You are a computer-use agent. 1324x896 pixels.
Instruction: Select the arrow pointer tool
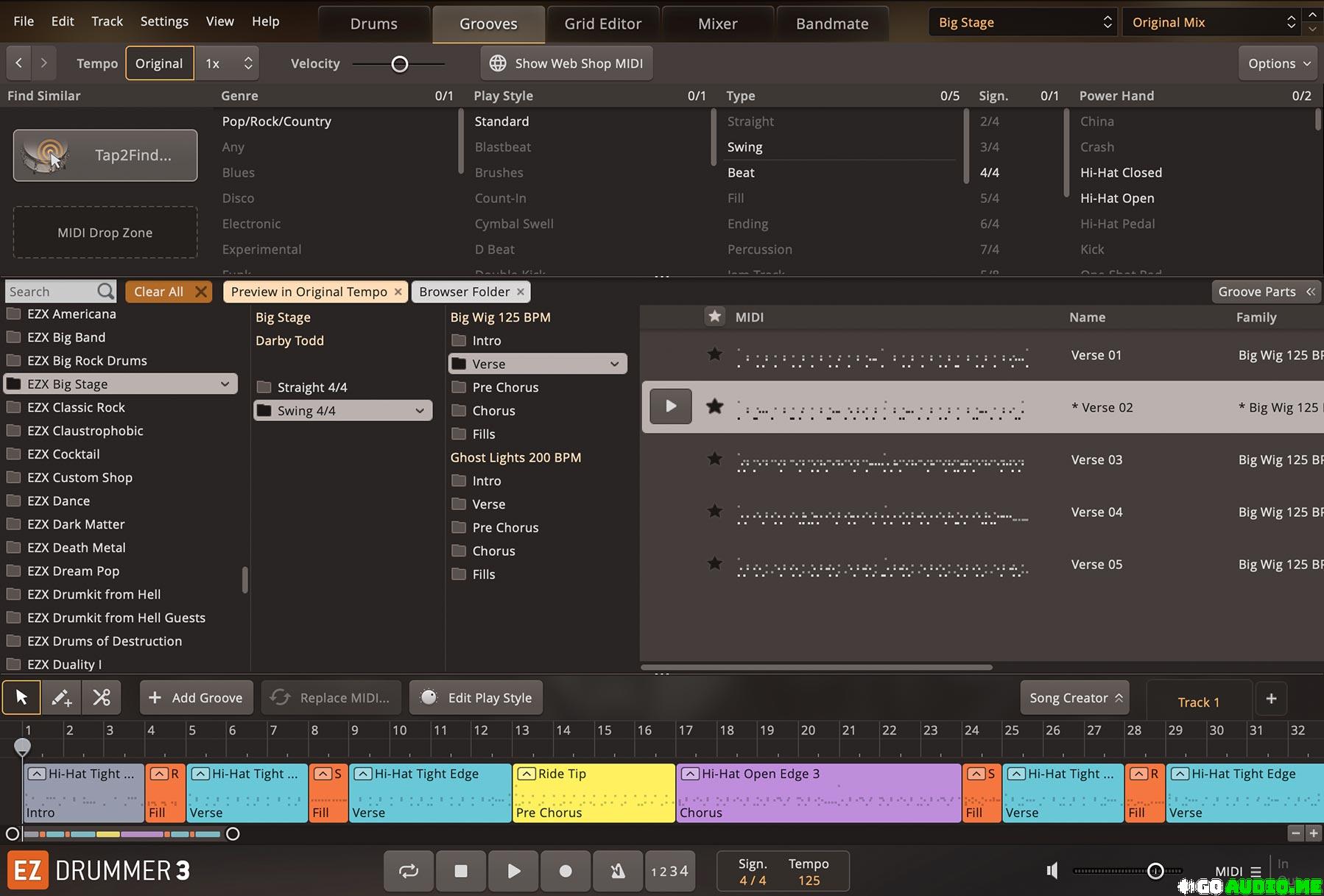click(21, 697)
